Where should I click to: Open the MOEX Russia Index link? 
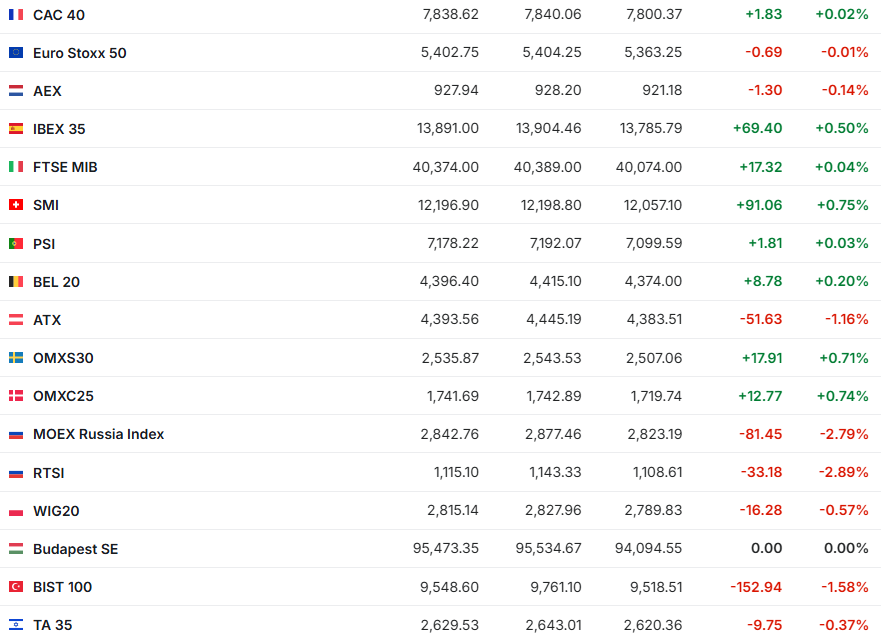click(98, 434)
